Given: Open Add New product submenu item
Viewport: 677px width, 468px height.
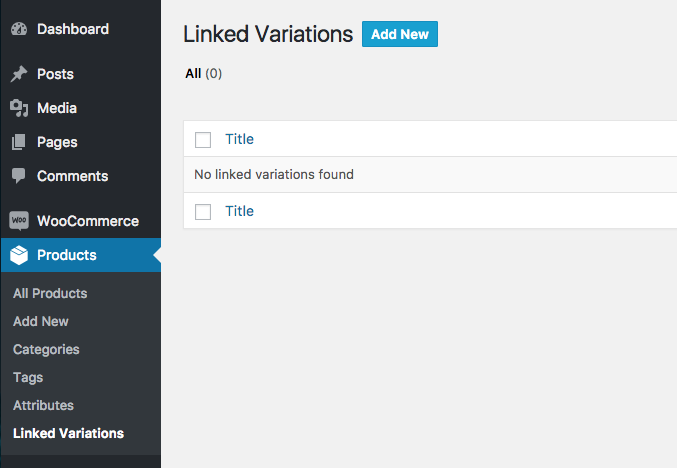Looking at the screenshot, I should [41, 321].
